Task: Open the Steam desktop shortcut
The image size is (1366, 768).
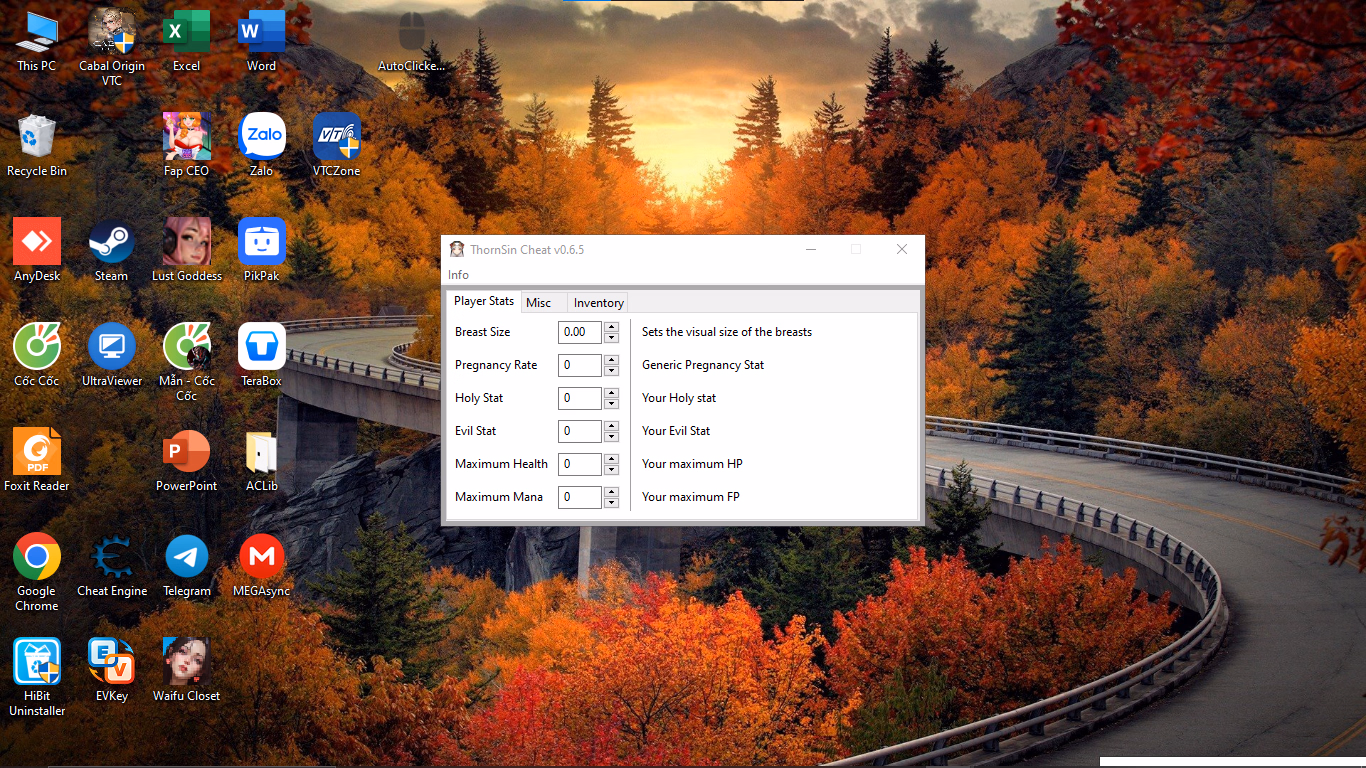Action: pos(112,243)
